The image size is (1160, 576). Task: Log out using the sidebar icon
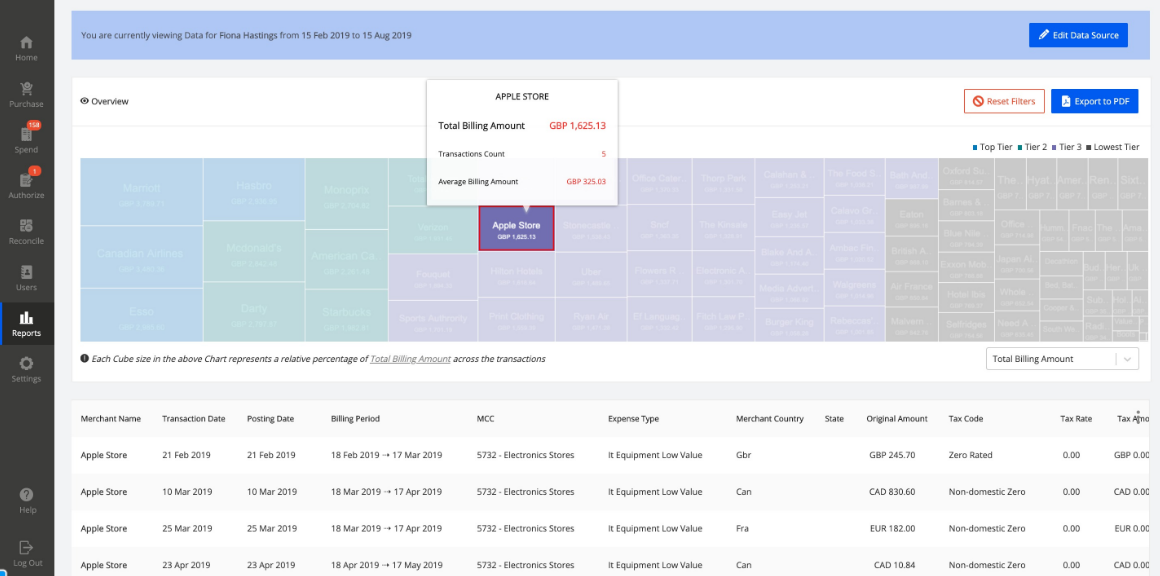(27, 554)
